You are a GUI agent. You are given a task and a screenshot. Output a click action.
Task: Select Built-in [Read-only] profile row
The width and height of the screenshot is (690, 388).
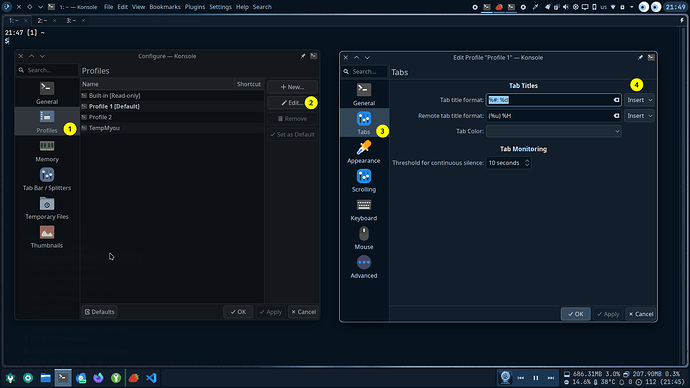pos(172,95)
